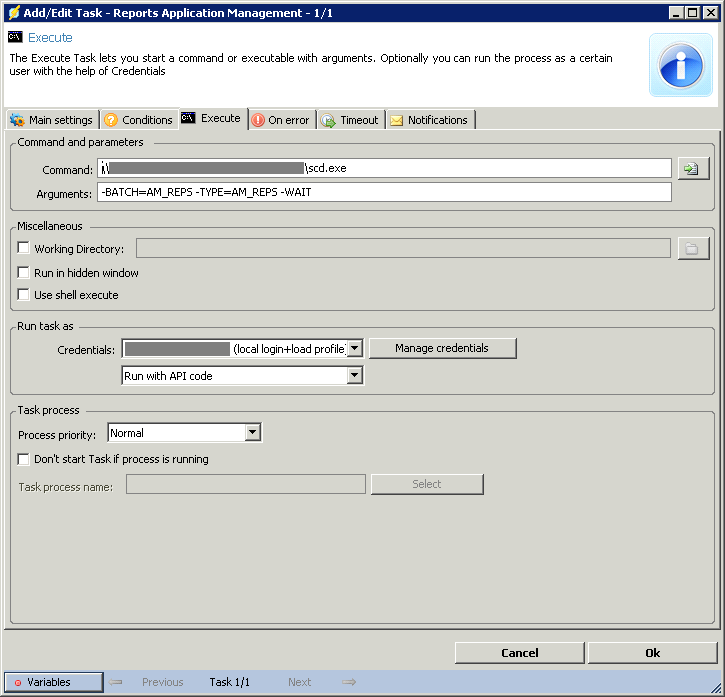Open the Process priority dropdown
Viewport: 725px width, 697px height.
click(x=253, y=433)
